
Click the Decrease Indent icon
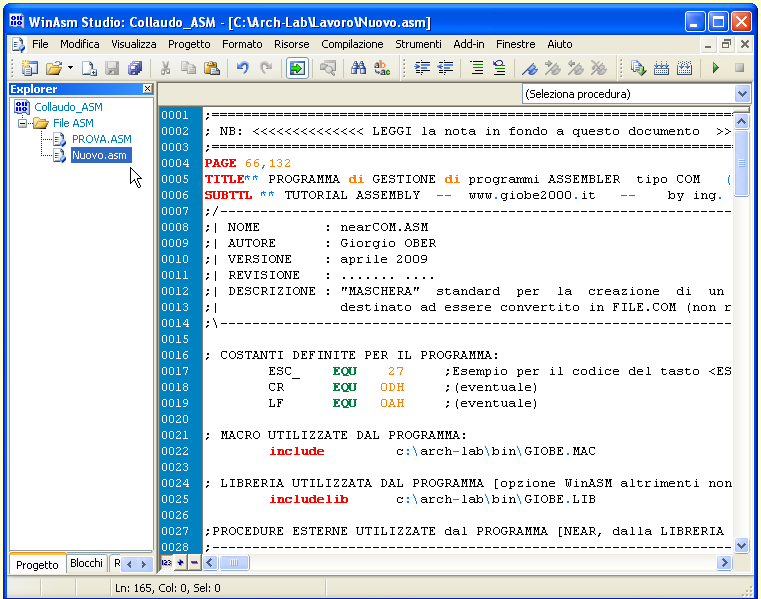(446, 68)
